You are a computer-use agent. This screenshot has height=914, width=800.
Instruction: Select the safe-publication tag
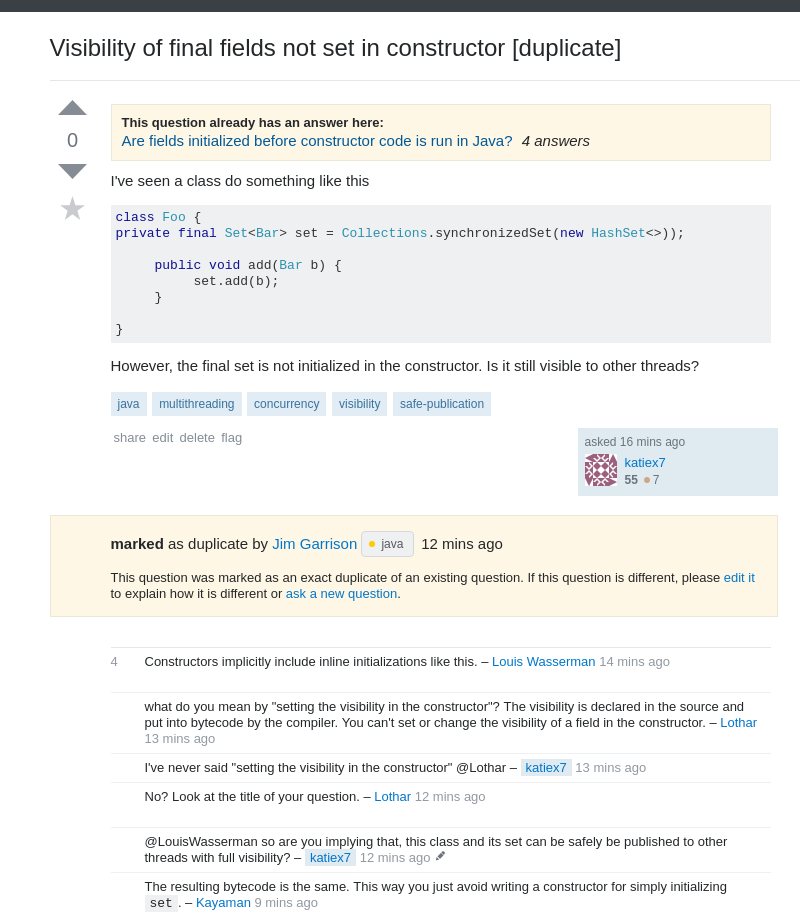click(x=441, y=404)
